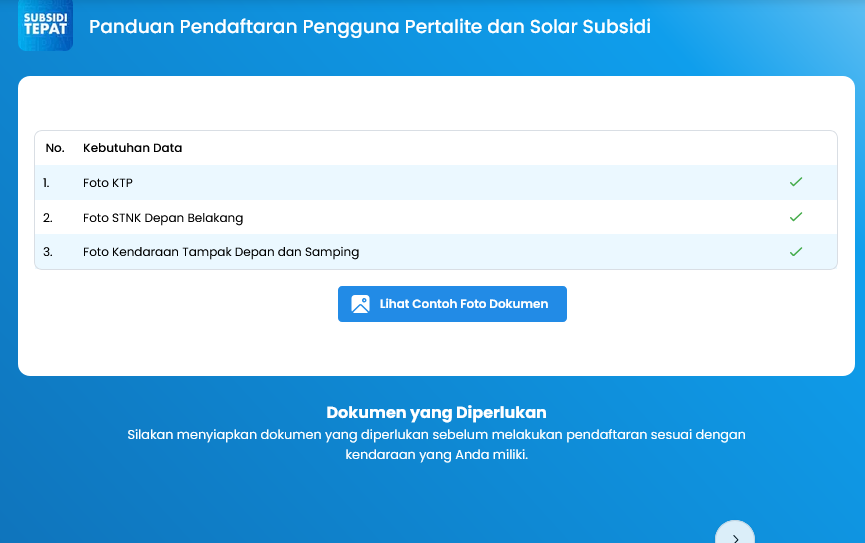The width and height of the screenshot is (865, 543).
Task: Click row number 3 in the table
Action: pyautogui.click(x=47, y=252)
